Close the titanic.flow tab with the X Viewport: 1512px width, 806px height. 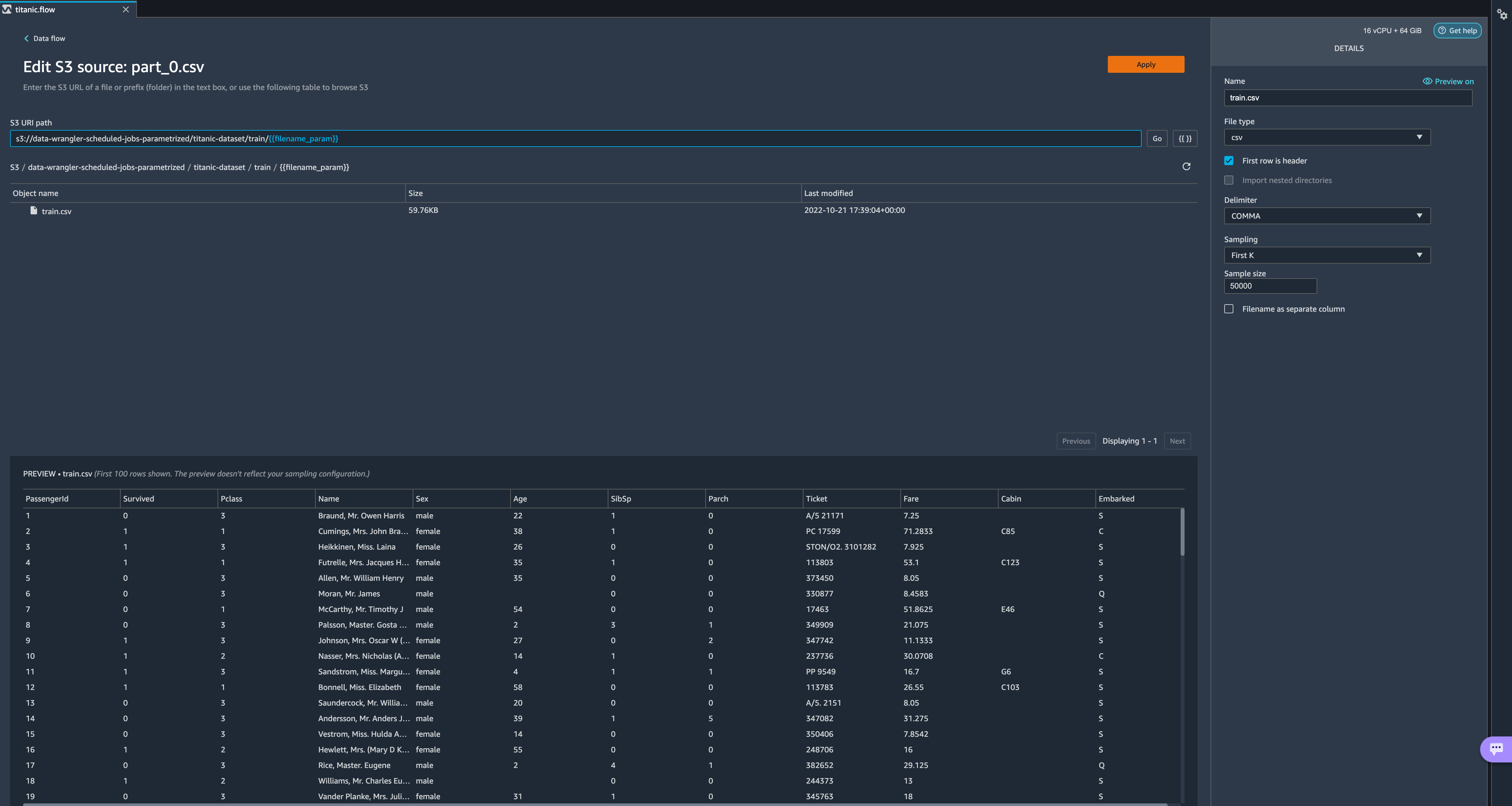pos(126,9)
